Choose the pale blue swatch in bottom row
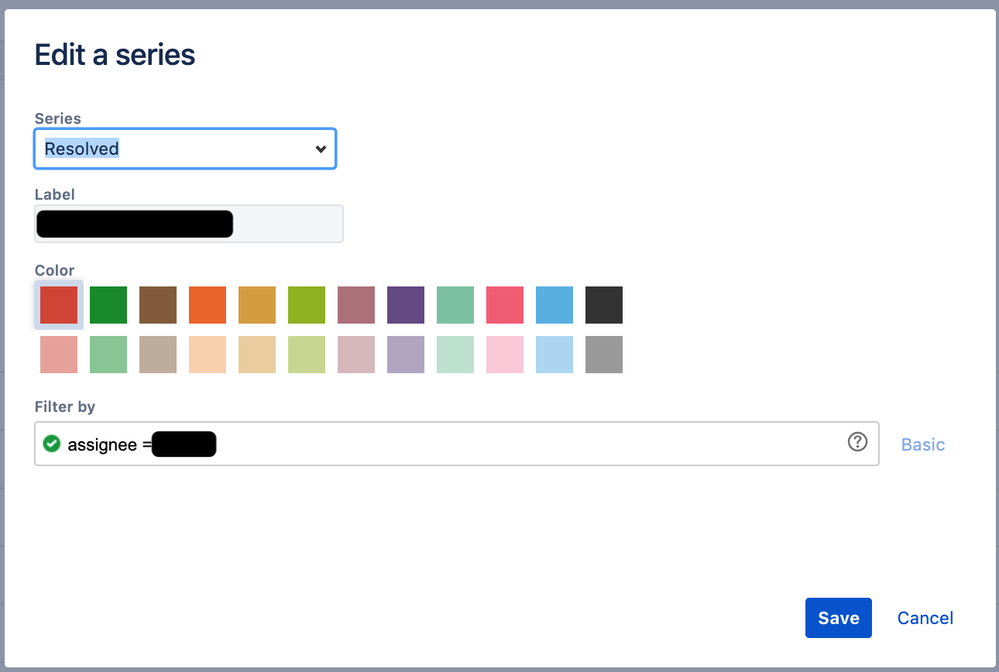This screenshot has height=672, width=999. click(554, 354)
